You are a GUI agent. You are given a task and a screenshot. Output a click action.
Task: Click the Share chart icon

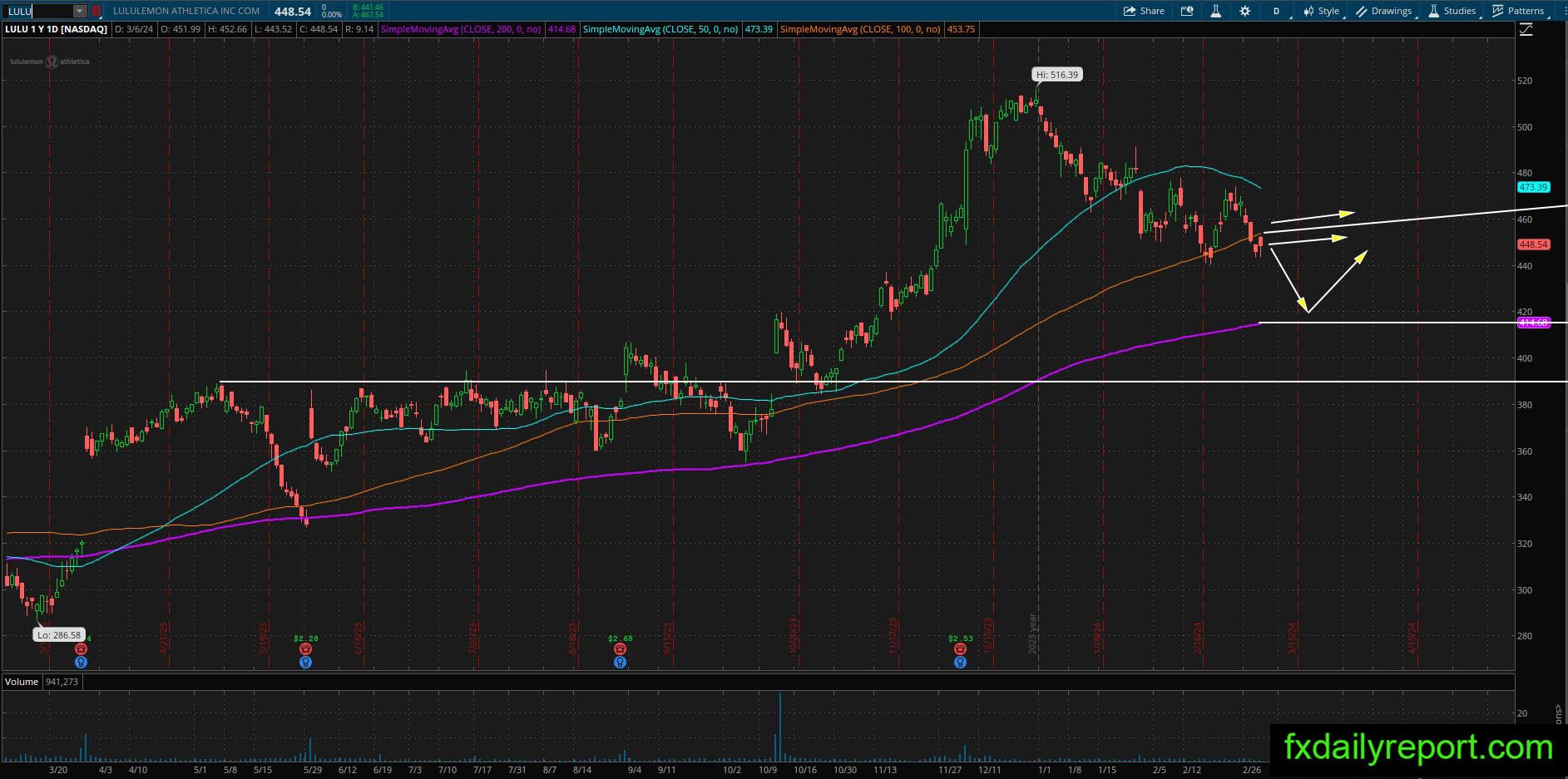tap(1144, 11)
